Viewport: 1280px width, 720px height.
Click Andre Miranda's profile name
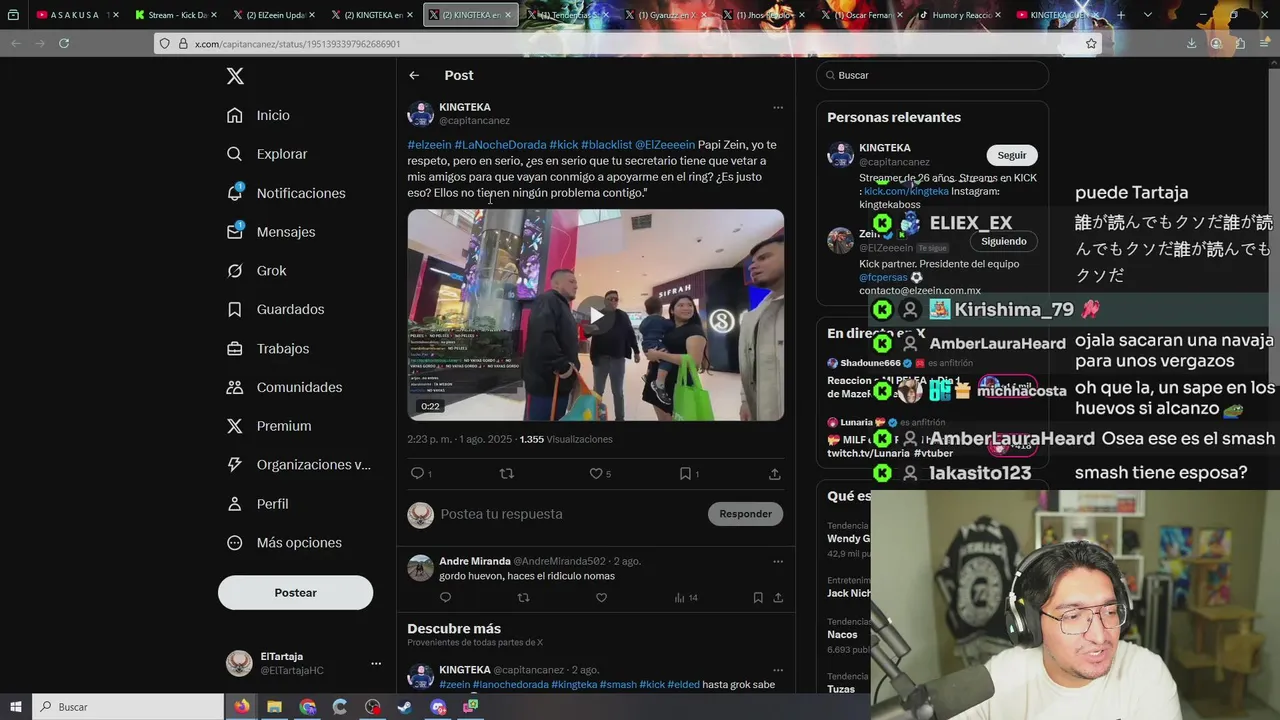(475, 561)
